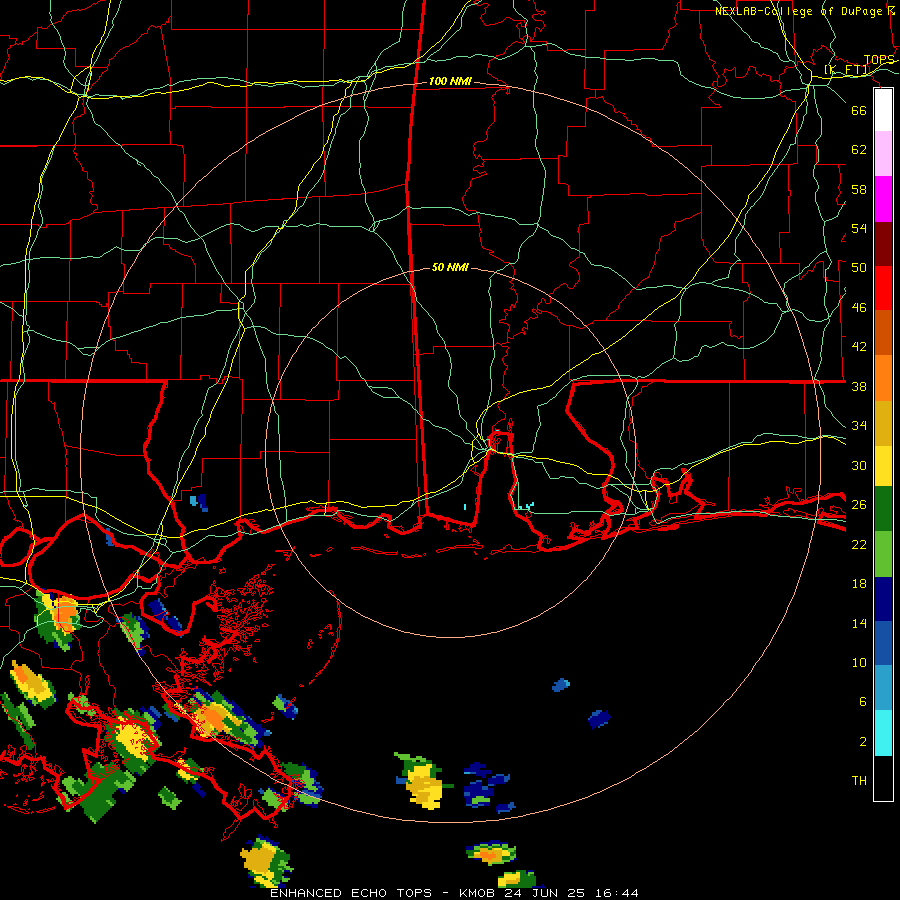Click the light pink legend color segment
The height and width of the screenshot is (900, 900).
tap(883, 154)
